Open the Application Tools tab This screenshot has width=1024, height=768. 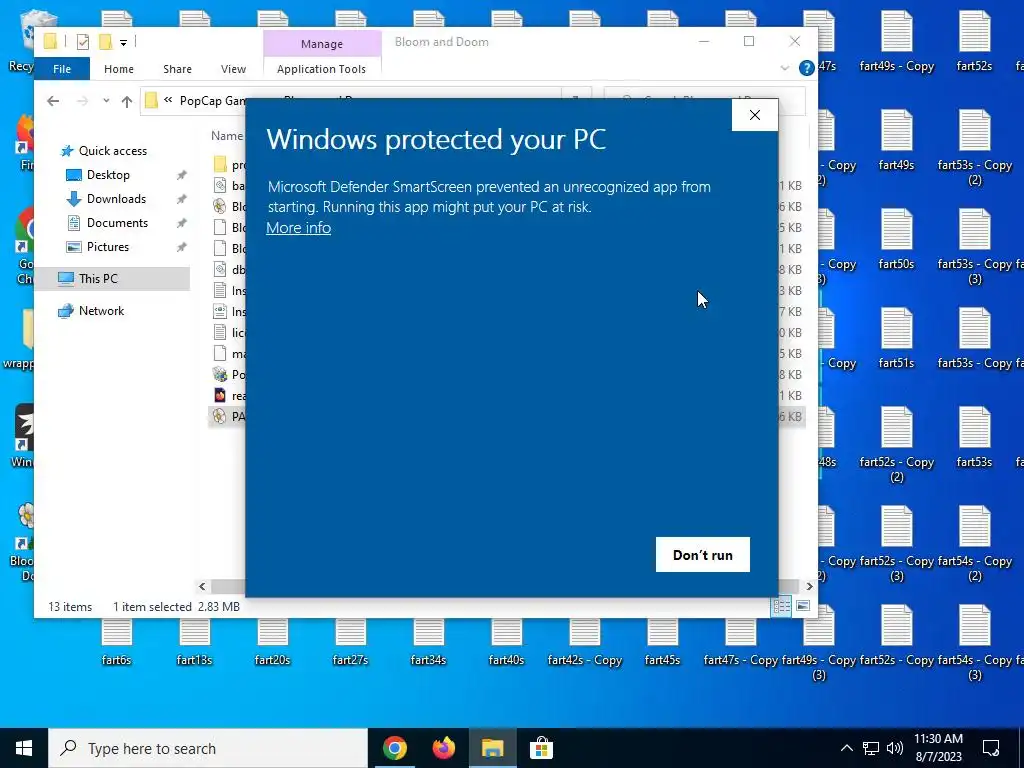[321, 69]
